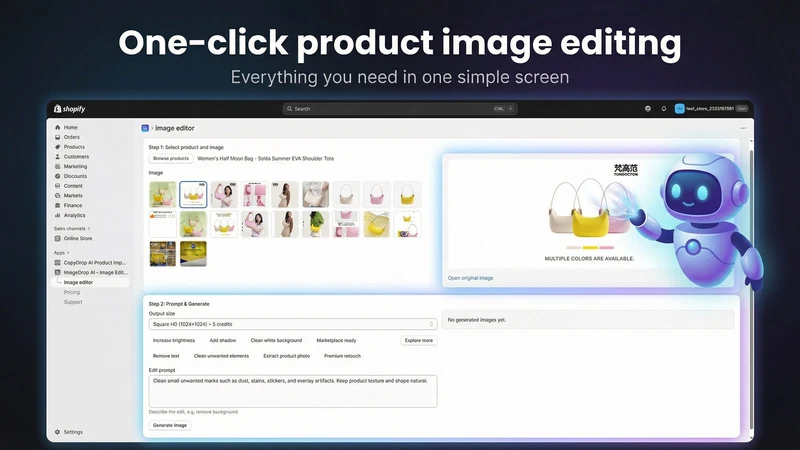This screenshot has height=450, width=800.
Task: Click the product preview image
Action: point(590,214)
